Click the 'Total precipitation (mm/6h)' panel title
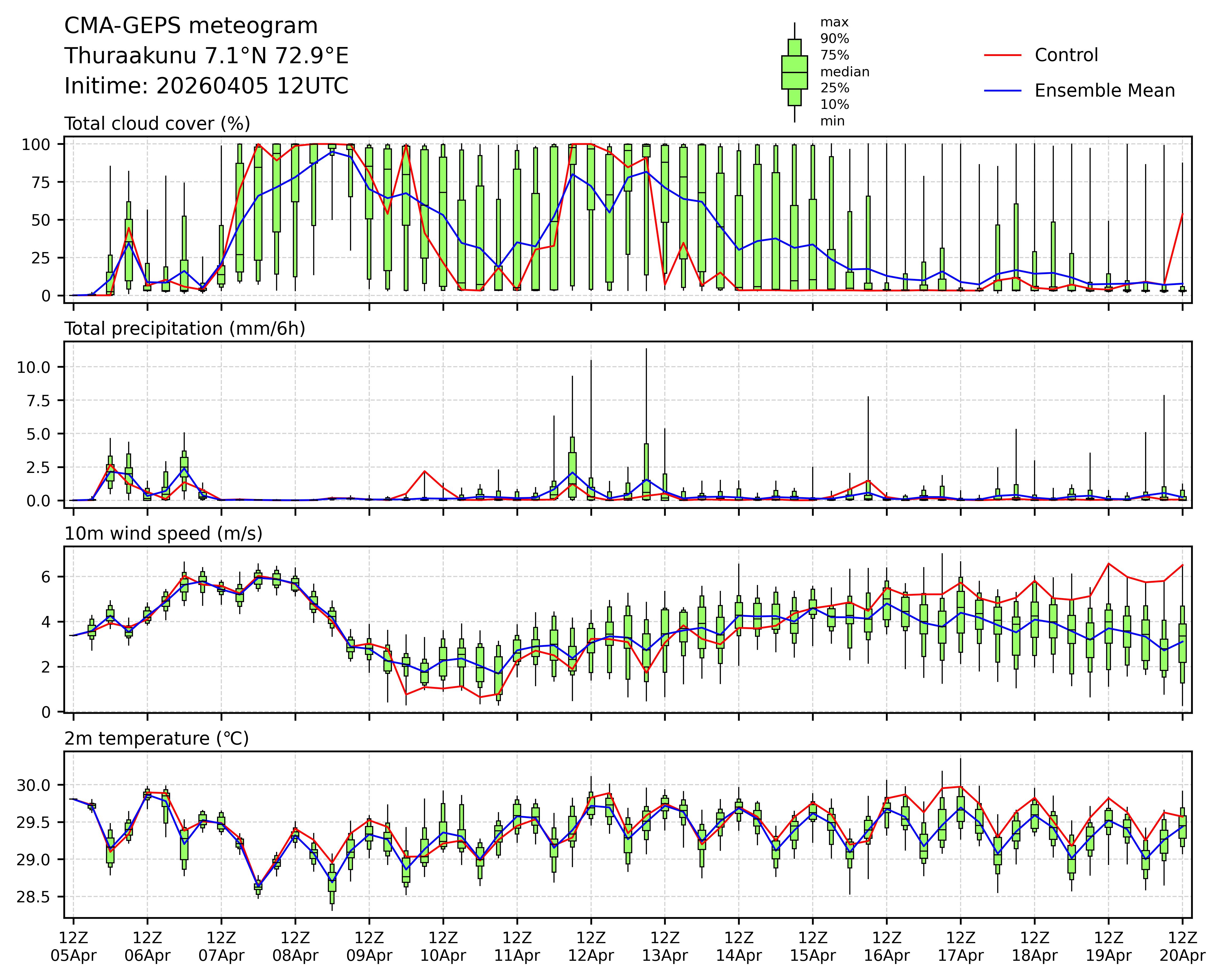 [x=185, y=329]
